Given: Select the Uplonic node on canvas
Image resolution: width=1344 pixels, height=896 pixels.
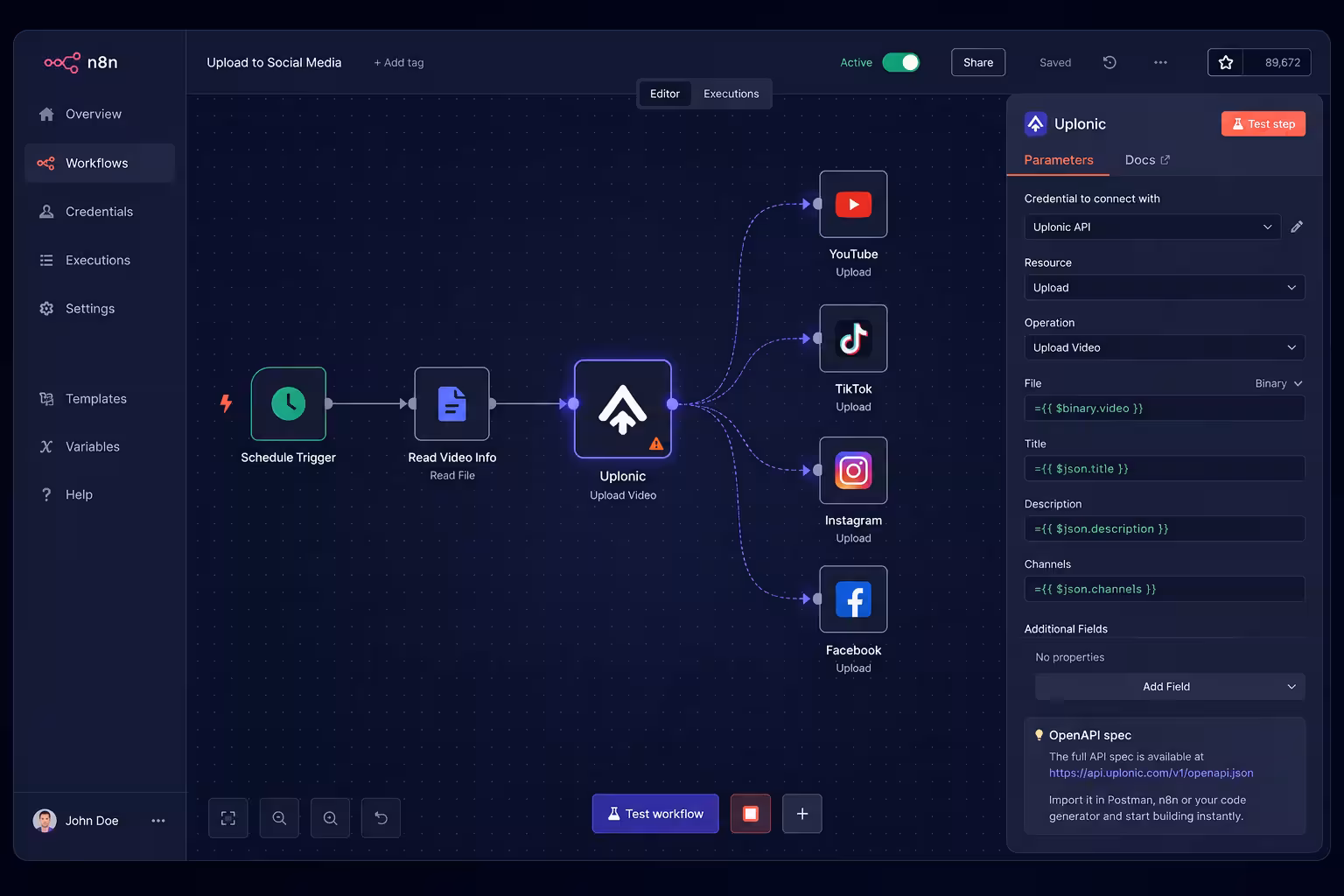Looking at the screenshot, I should [622, 409].
